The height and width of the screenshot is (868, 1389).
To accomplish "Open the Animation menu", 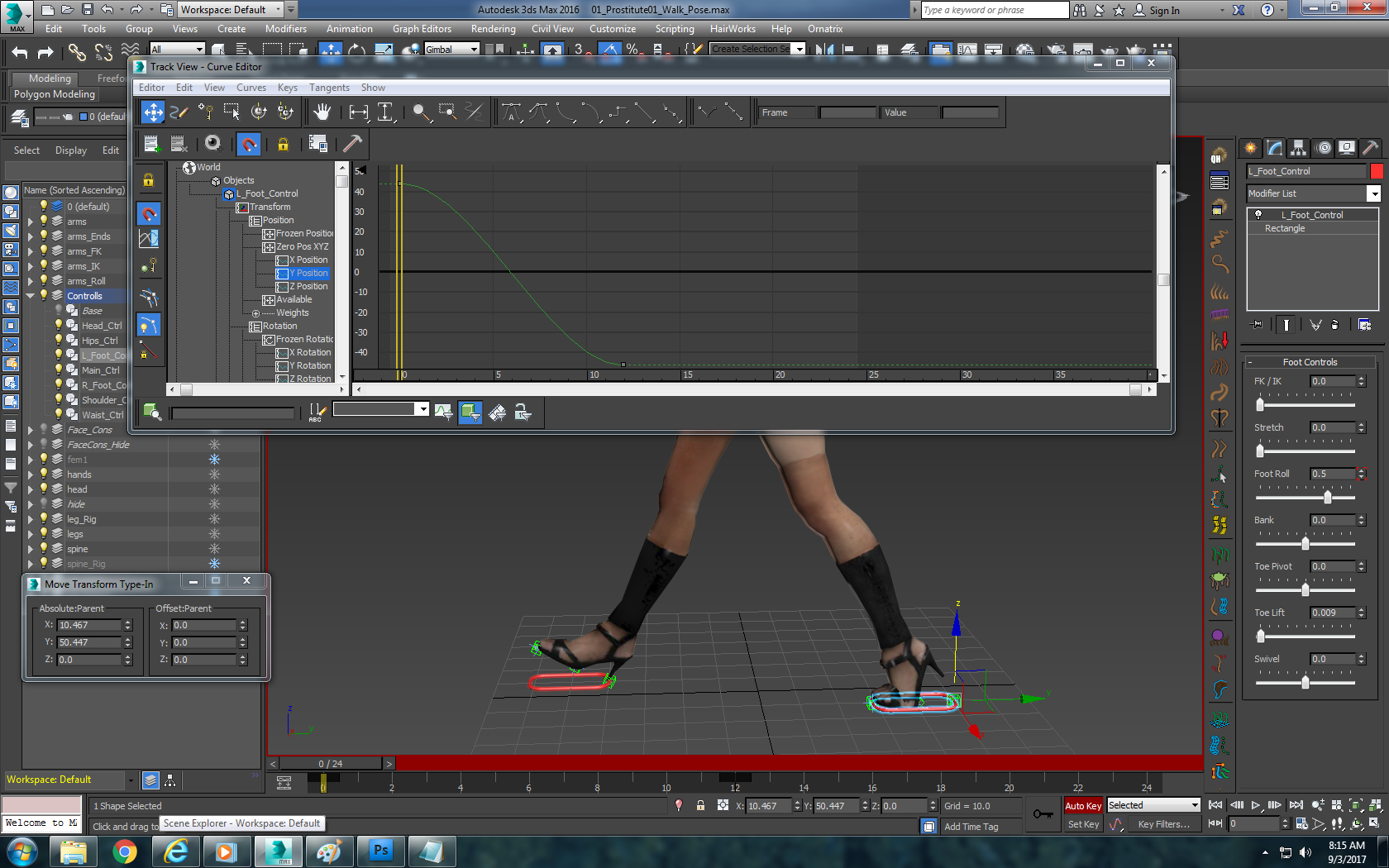I will (x=349, y=29).
